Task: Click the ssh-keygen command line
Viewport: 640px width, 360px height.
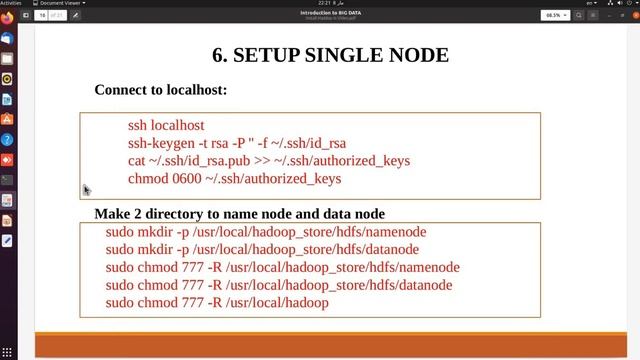Action: [237, 143]
